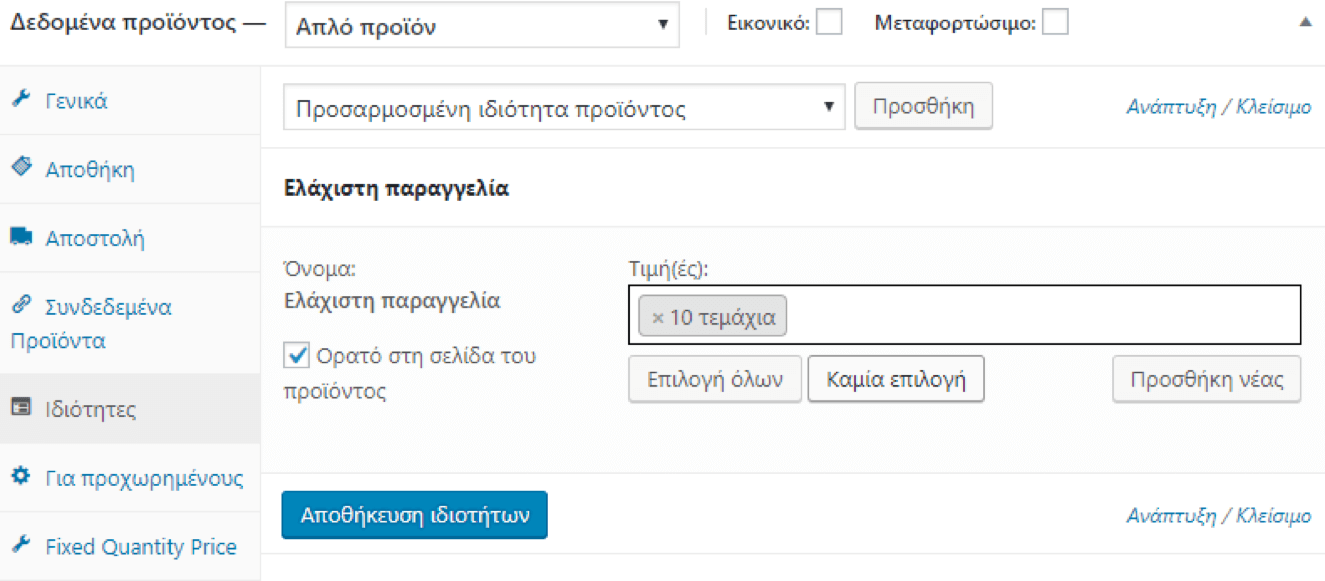Enable the Εικονικό checkbox
Image resolution: width=1325 pixels, height=581 pixels.
(828, 22)
